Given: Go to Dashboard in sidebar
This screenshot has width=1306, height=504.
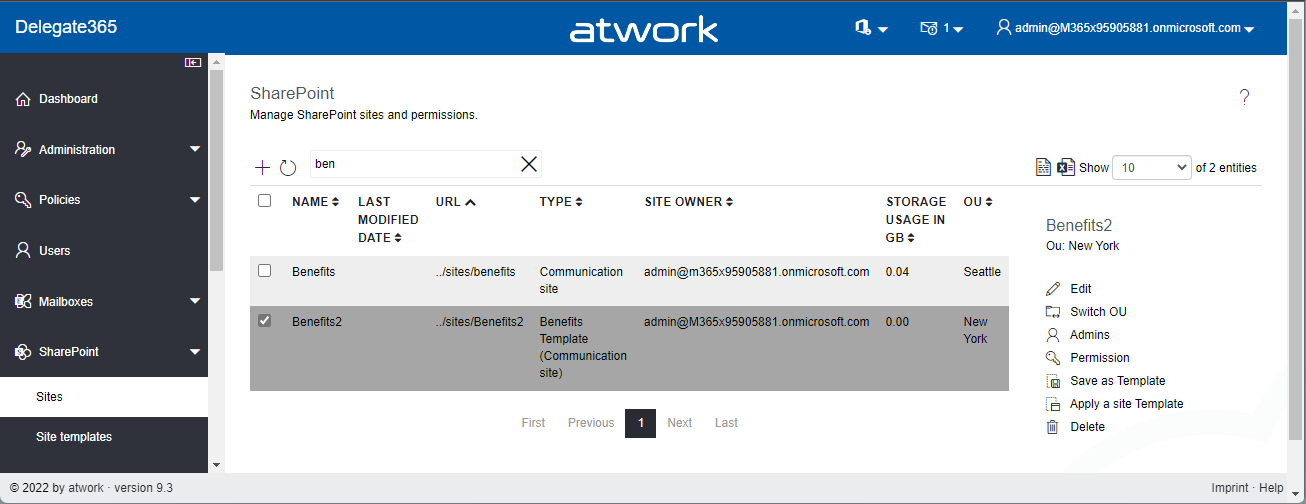Looking at the screenshot, I should click(68, 99).
